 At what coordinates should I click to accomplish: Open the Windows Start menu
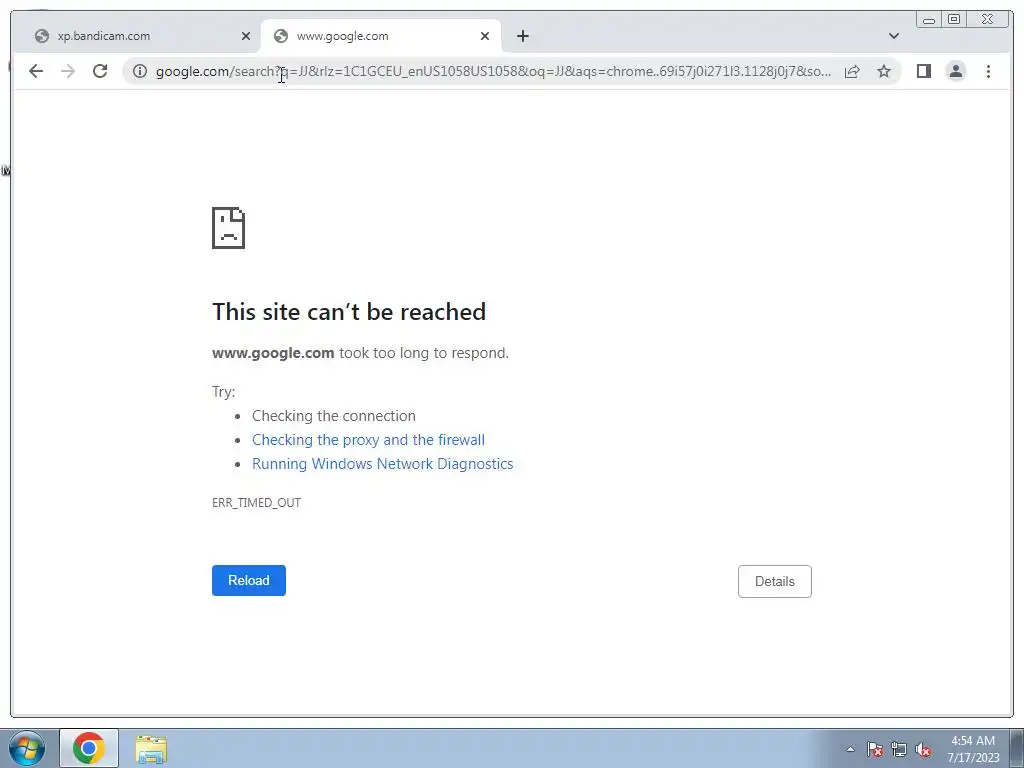coord(27,748)
